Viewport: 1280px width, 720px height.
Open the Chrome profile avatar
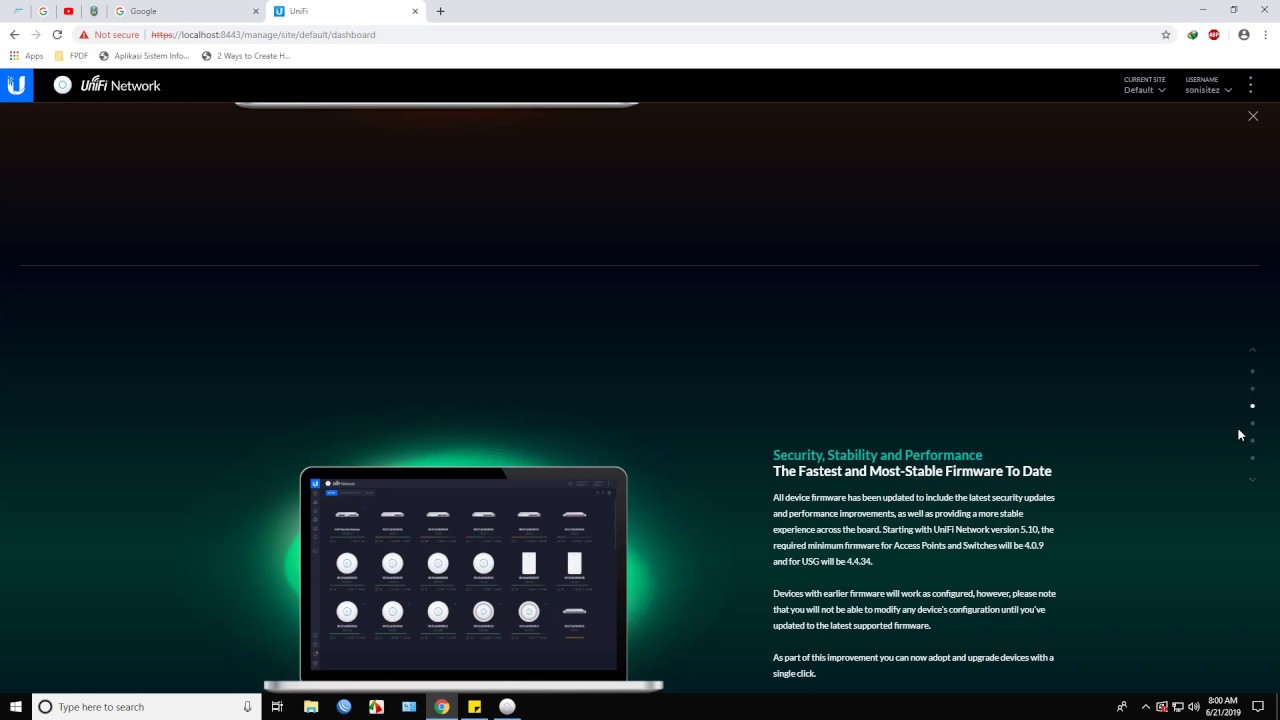point(1244,34)
